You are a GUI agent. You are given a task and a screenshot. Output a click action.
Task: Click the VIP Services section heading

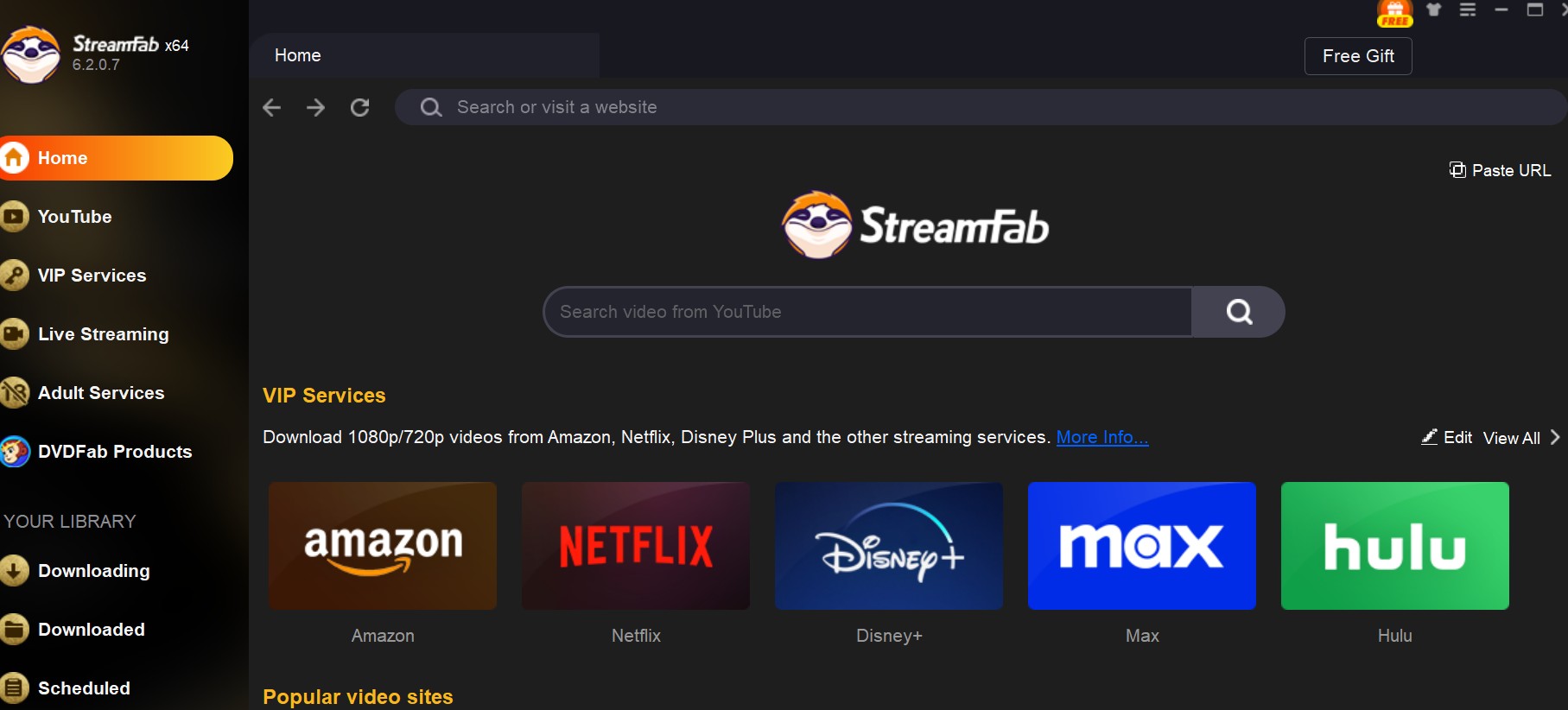pyautogui.click(x=324, y=396)
